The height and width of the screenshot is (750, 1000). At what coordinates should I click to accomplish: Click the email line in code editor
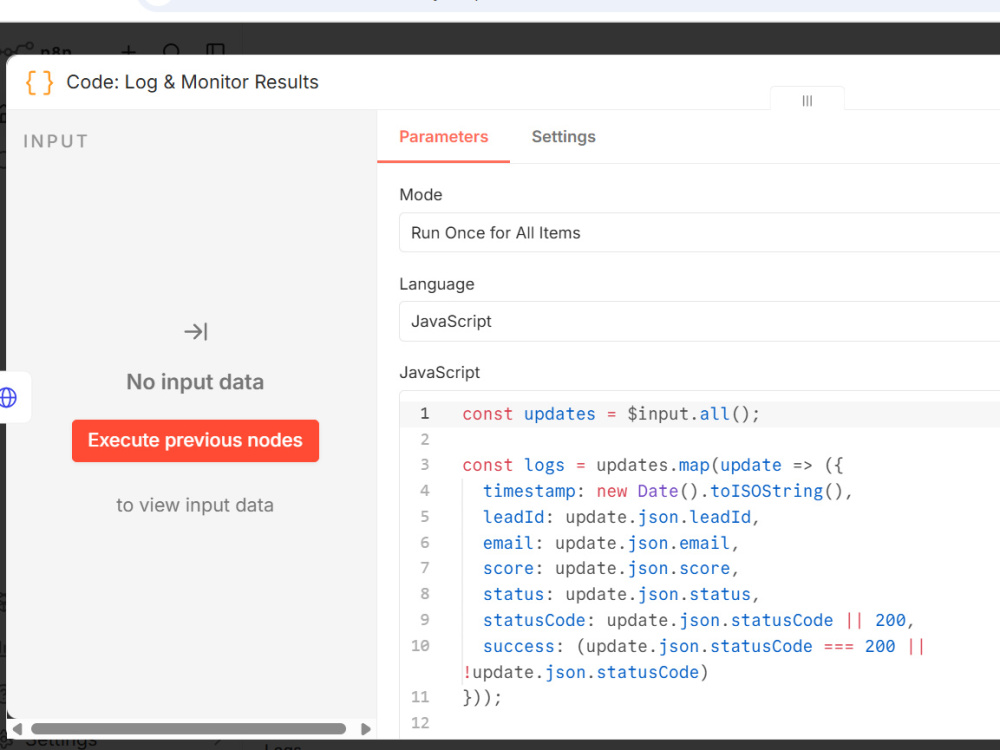click(x=610, y=543)
